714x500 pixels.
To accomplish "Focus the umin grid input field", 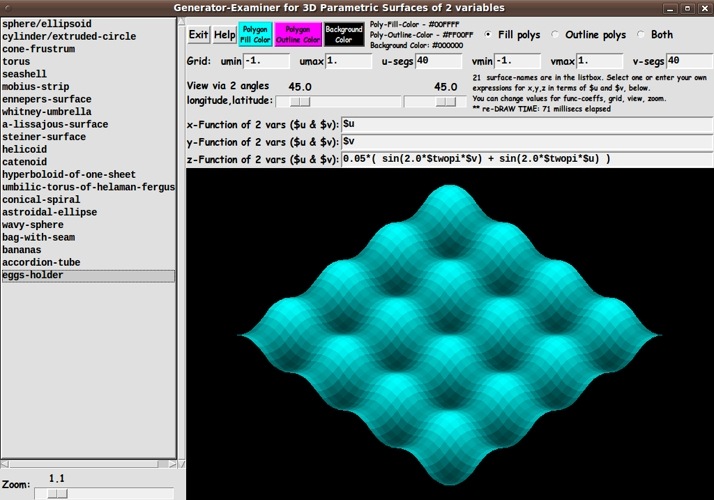I will (x=266, y=61).
